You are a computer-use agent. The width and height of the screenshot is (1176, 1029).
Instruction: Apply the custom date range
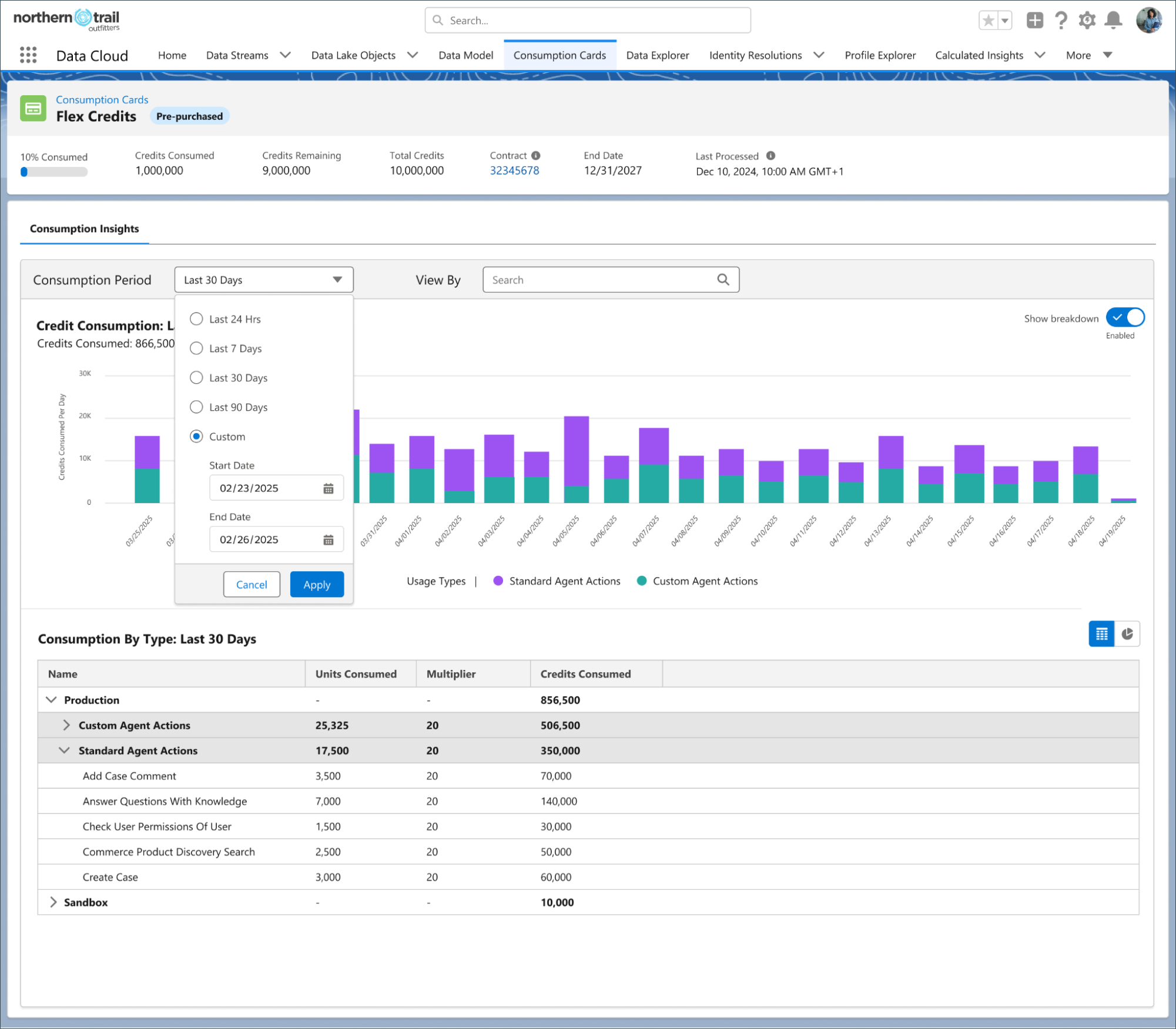click(317, 584)
